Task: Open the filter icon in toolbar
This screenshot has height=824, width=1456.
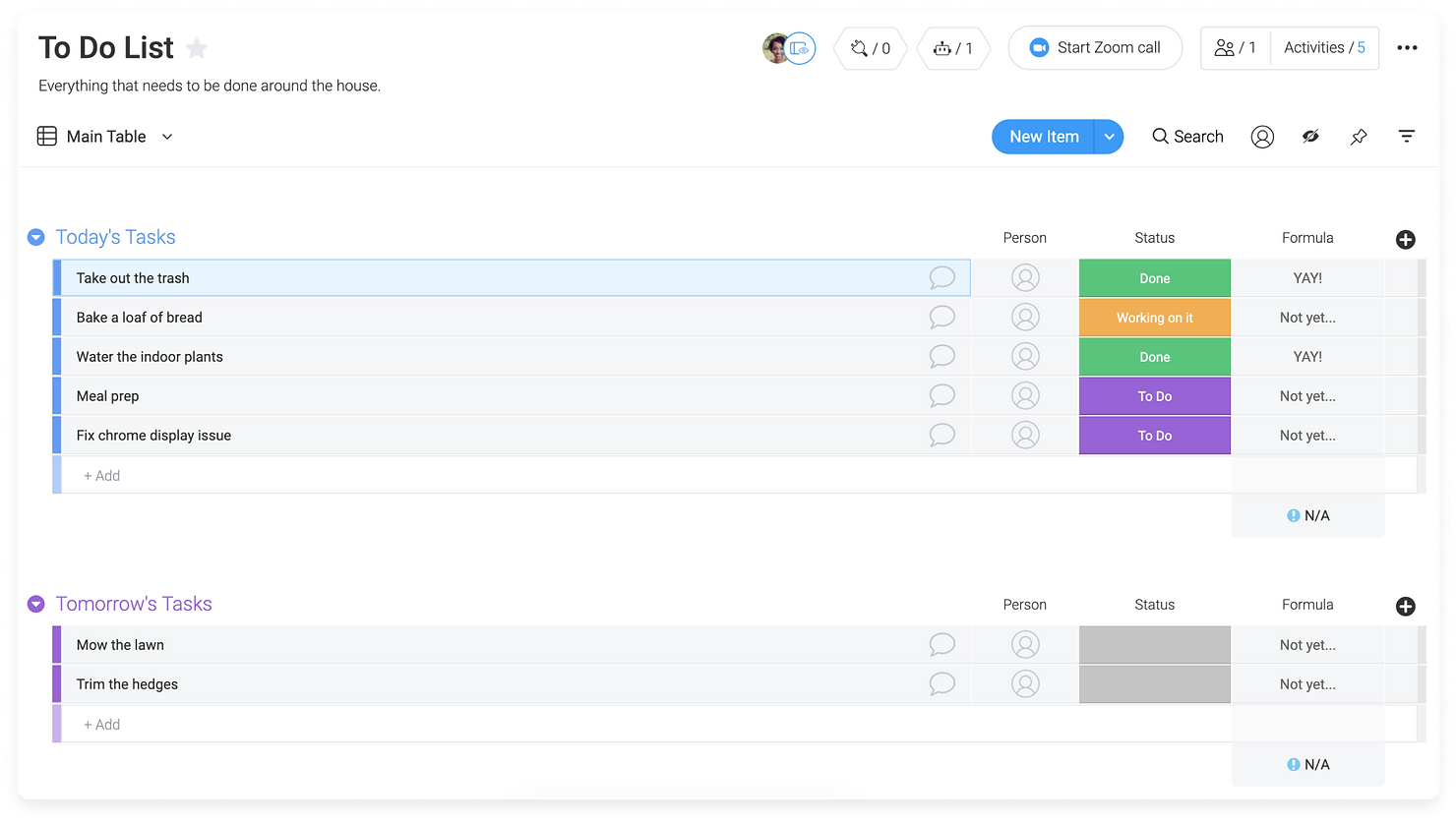Action: 1407,137
